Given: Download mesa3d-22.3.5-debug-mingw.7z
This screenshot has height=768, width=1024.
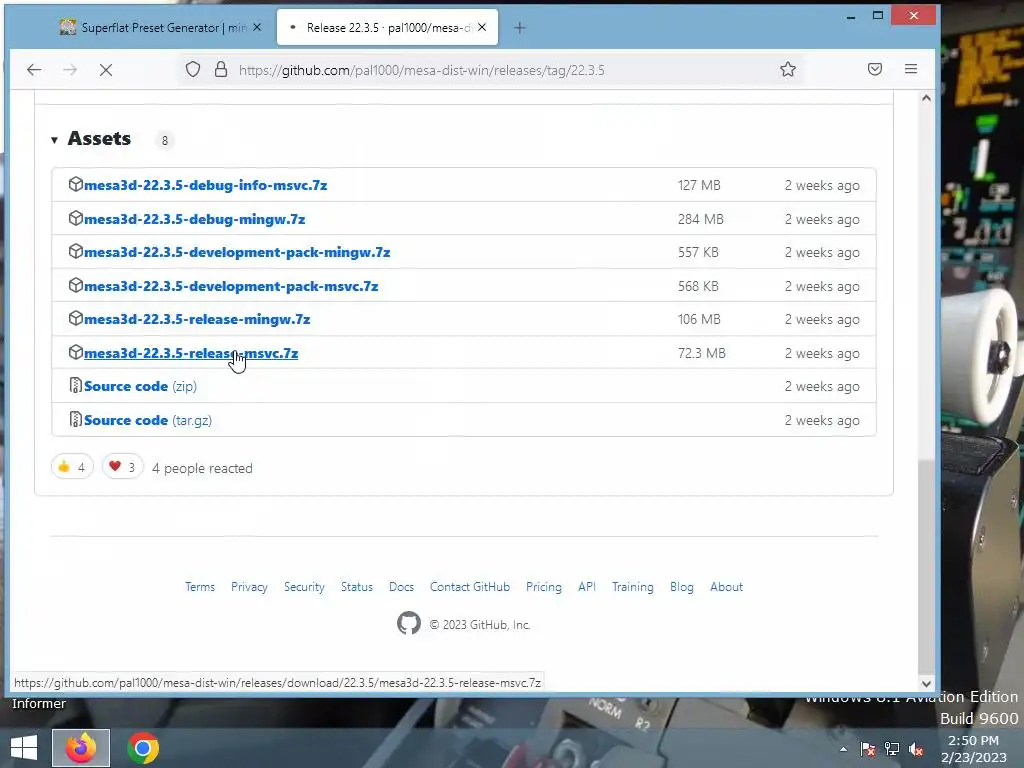Looking at the screenshot, I should pyautogui.click(x=194, y=219).
